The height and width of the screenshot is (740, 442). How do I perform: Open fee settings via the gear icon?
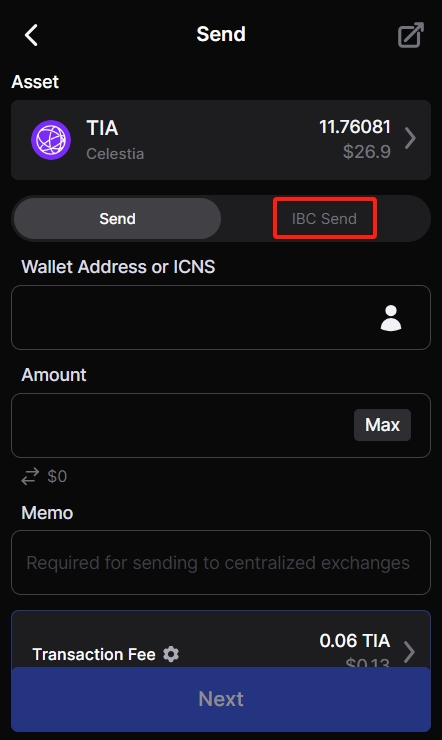coord(171,654)
